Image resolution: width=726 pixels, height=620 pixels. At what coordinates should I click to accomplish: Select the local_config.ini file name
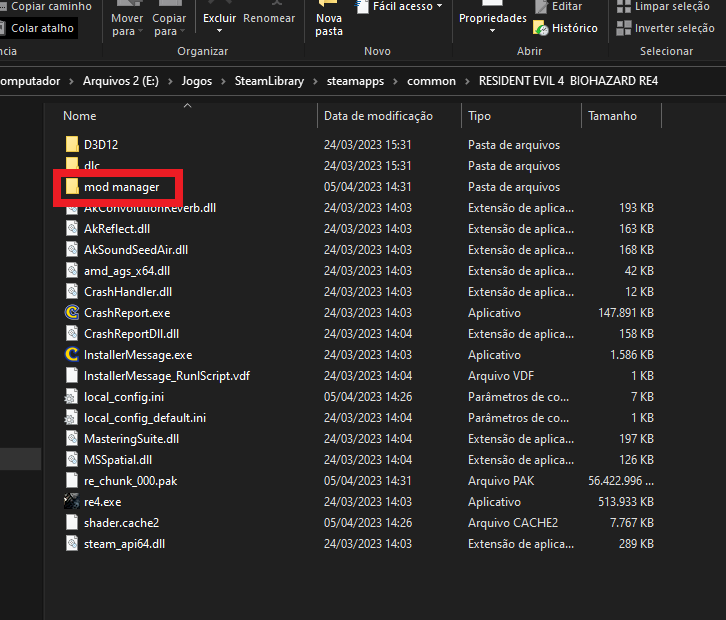[x=124, y=397]
